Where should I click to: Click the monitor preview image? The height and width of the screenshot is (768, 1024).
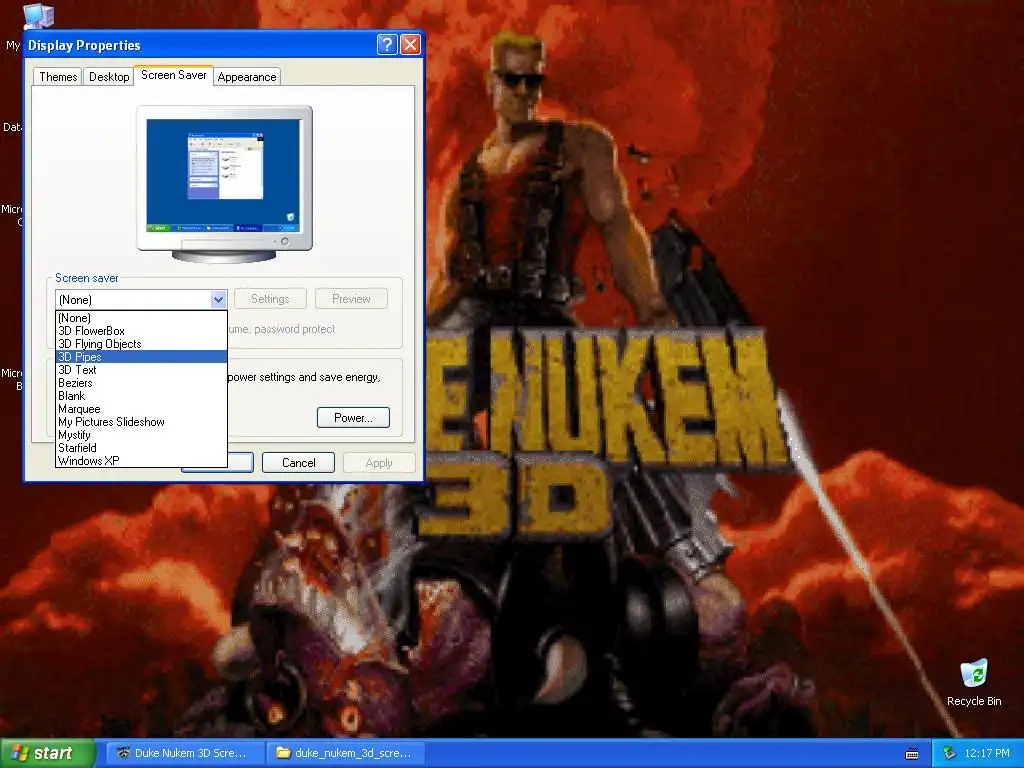(x=224, y=184)
